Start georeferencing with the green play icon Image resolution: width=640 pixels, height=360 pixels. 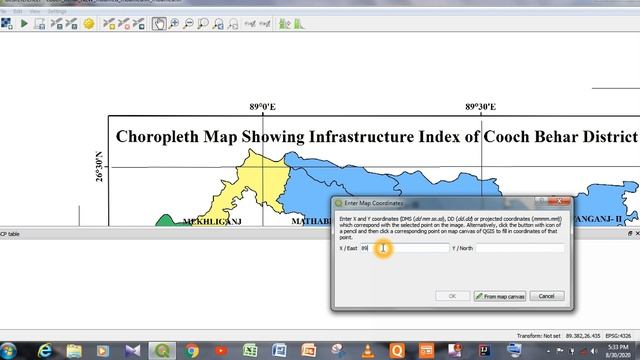pos(24,24)
